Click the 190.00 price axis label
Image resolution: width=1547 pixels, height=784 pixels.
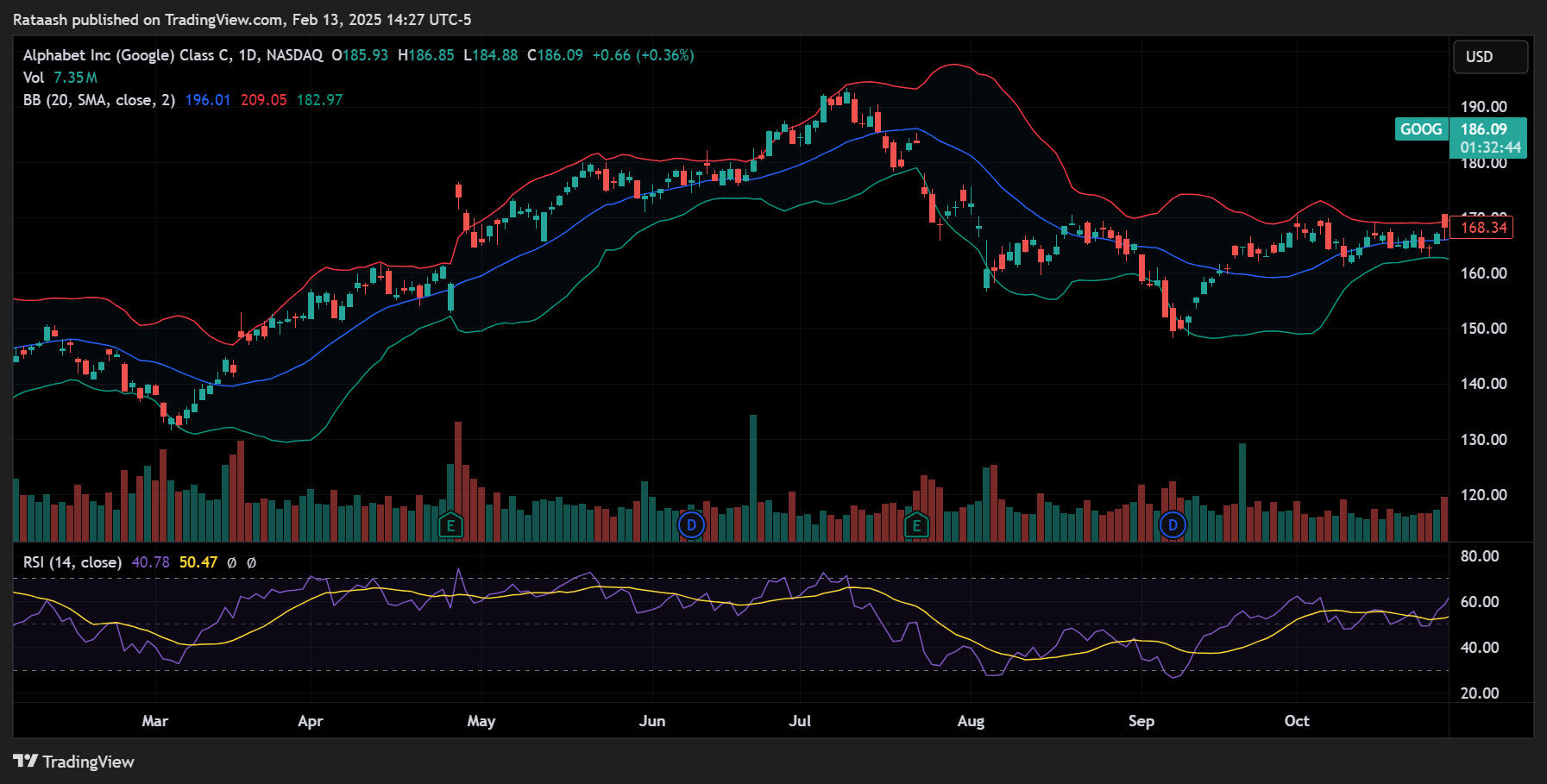[1484, 107]
